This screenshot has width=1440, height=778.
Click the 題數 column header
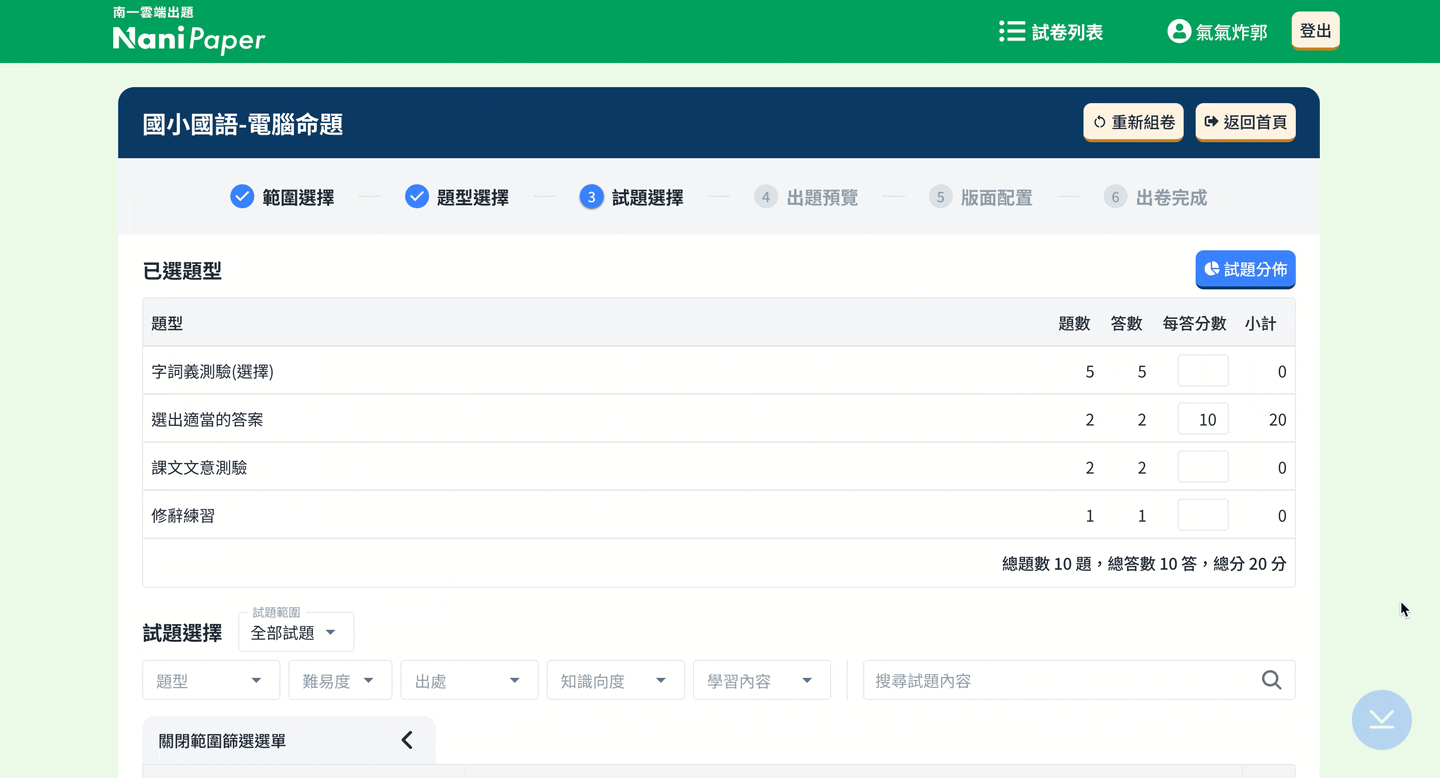click(1074, 323)
